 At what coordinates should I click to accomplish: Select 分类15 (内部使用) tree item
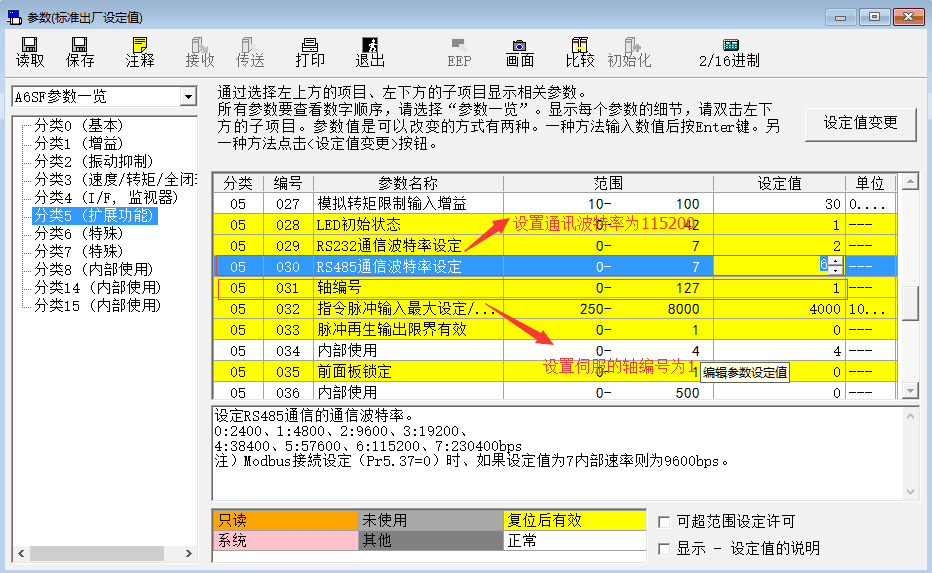[97, 305]
